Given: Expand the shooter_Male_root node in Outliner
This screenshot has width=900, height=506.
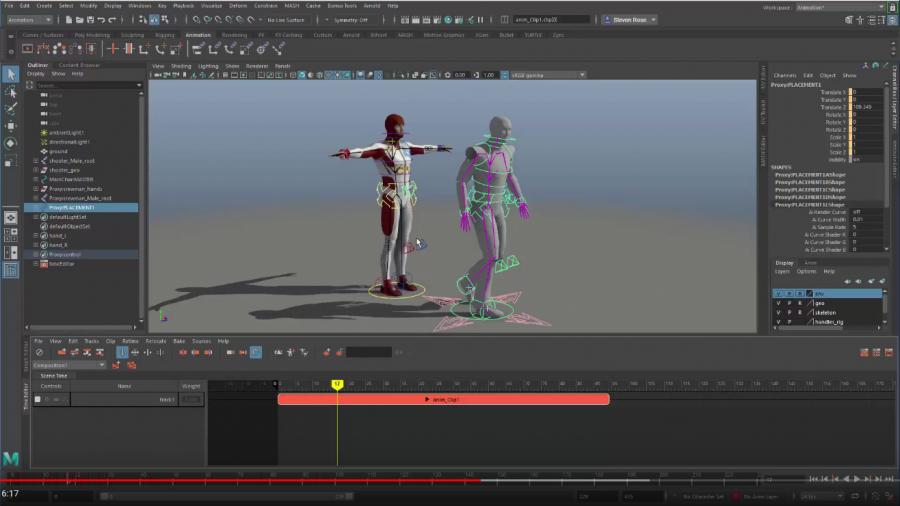Looking at the screenshot, I should [x=36, y=160].
